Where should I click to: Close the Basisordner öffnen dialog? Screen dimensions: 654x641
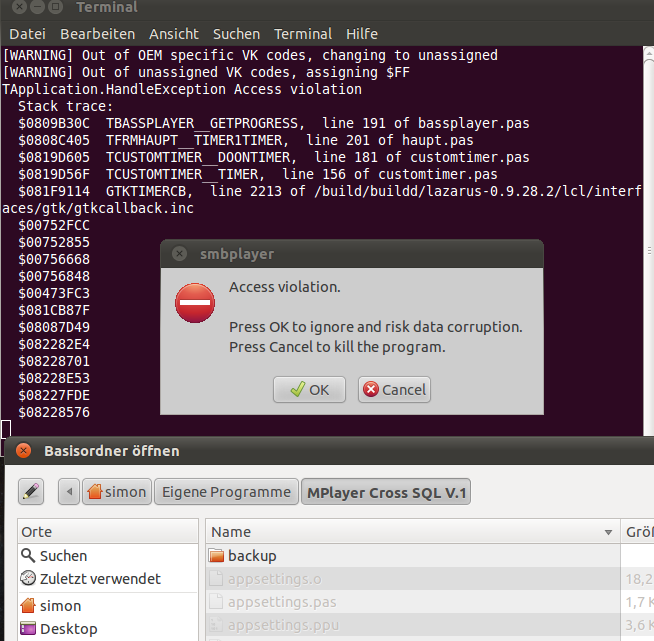pyautogui.click(x=24, y=451)
